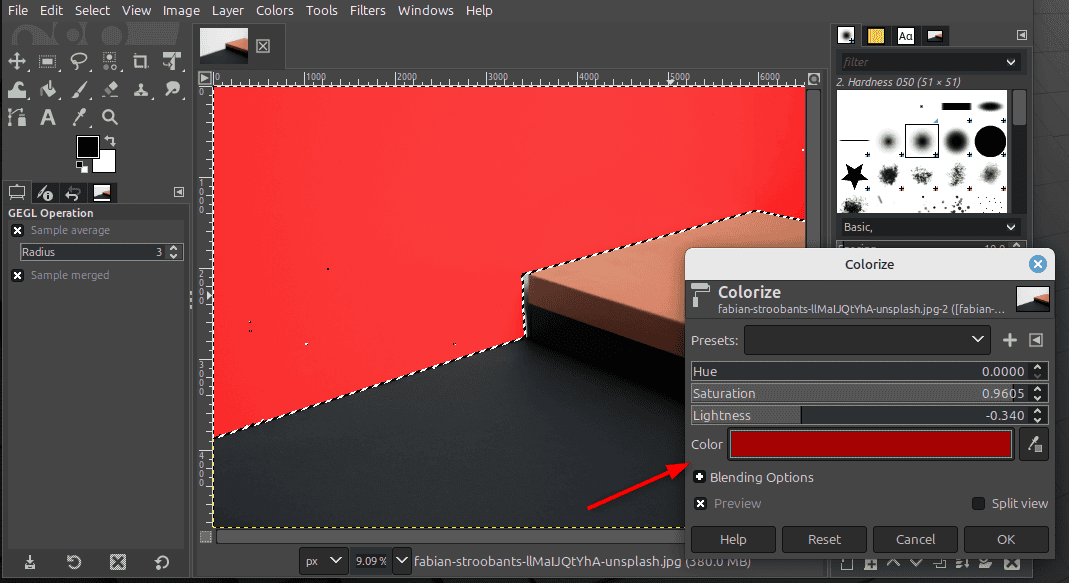Choose the Zoom tool
The width and height of the screenshot is (1069, 583).
click(109, 118)
